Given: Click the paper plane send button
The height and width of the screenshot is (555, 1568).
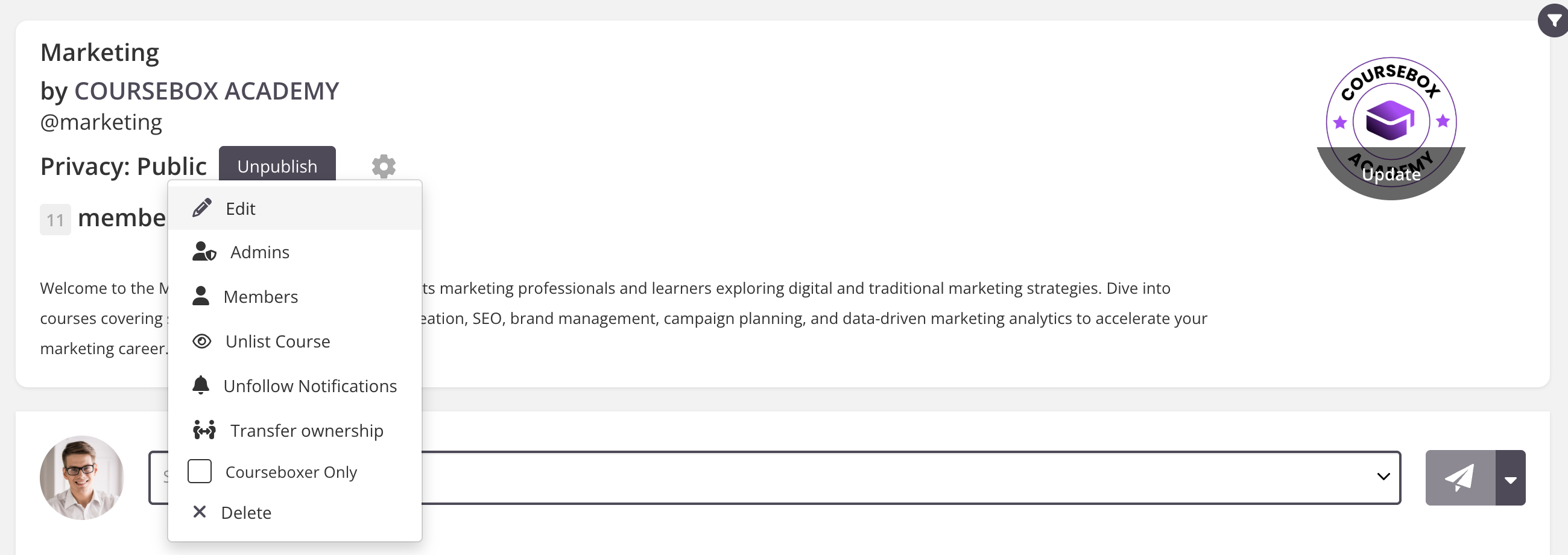Looking at the screenshot, I should pos(1459,478).
